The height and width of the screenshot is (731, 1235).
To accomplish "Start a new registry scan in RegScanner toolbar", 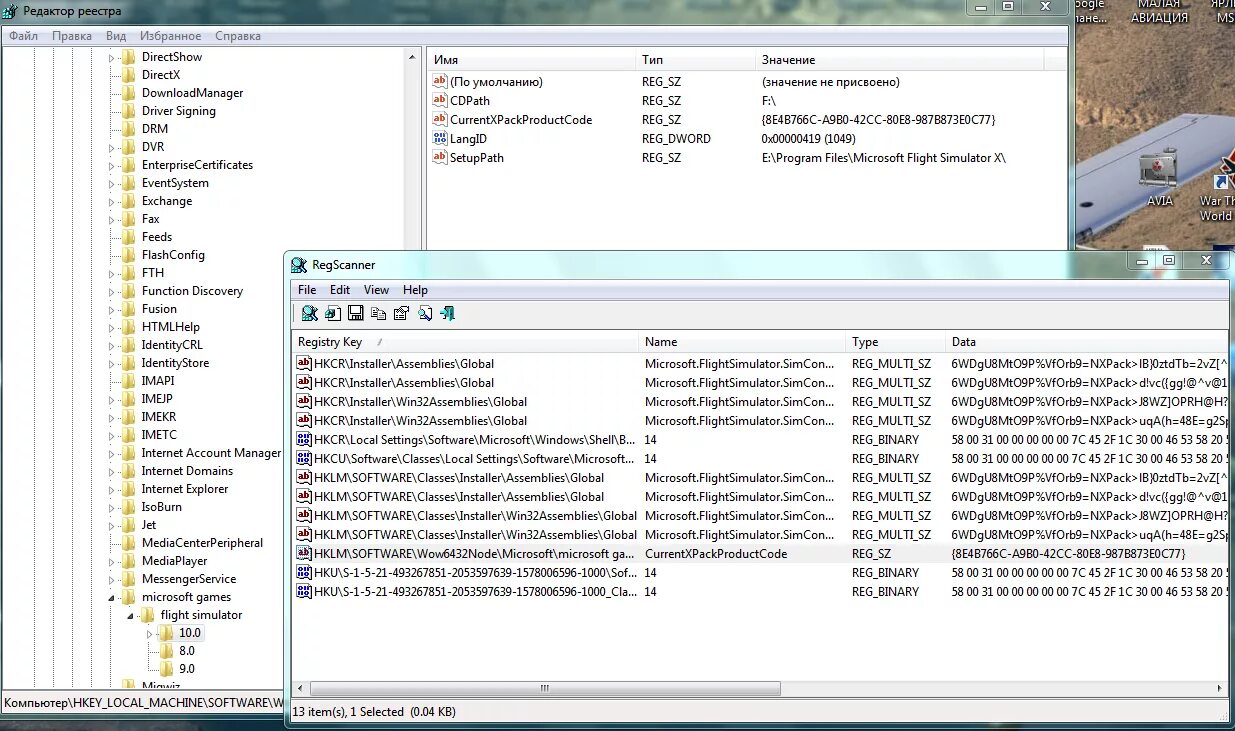I will tap(310, 313).
